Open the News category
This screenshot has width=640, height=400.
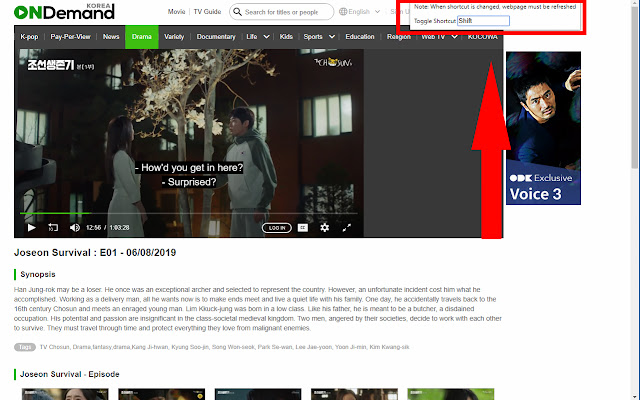tap(111, 37)
